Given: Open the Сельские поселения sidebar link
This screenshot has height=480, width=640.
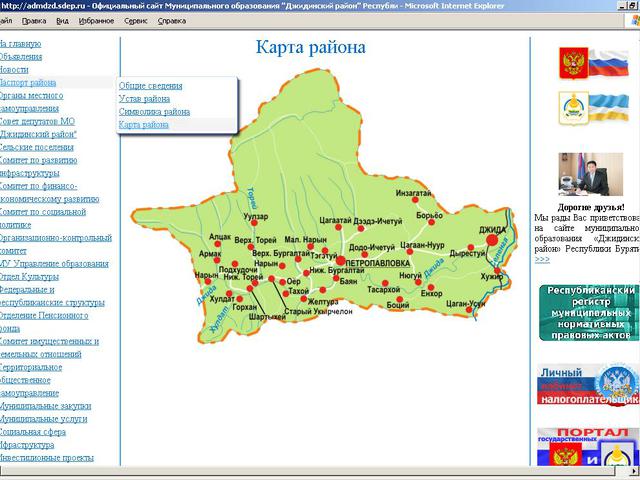Looking at the screenshot, I should [37, 147].
